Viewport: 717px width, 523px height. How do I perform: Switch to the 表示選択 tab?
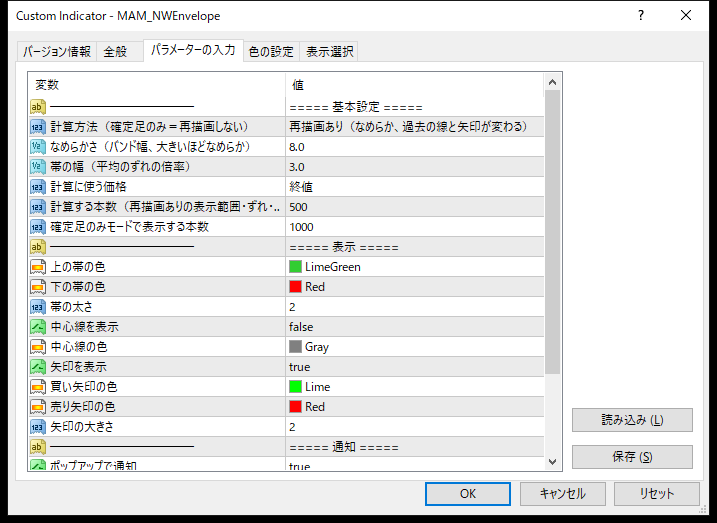click(x=329, y=52)
